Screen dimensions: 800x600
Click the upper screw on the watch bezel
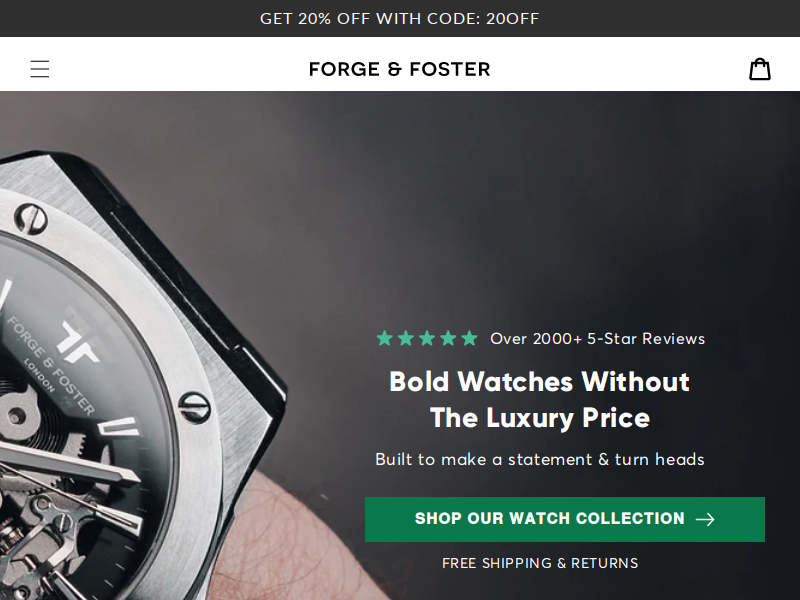(31, 219)
